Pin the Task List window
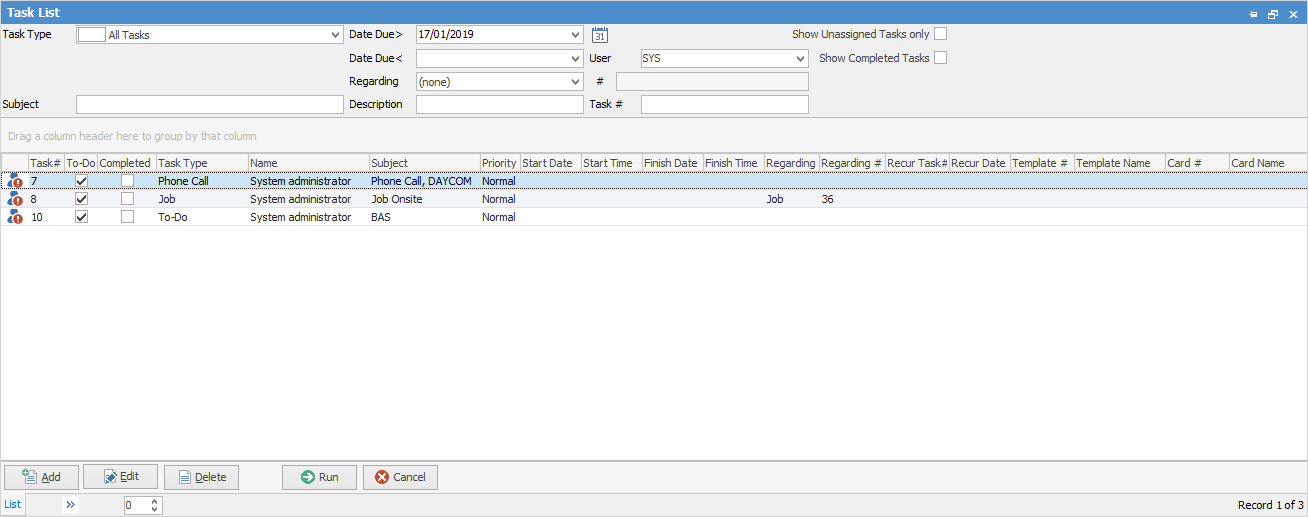The height and width of the screenshot is (517, 1308). 1254,14
